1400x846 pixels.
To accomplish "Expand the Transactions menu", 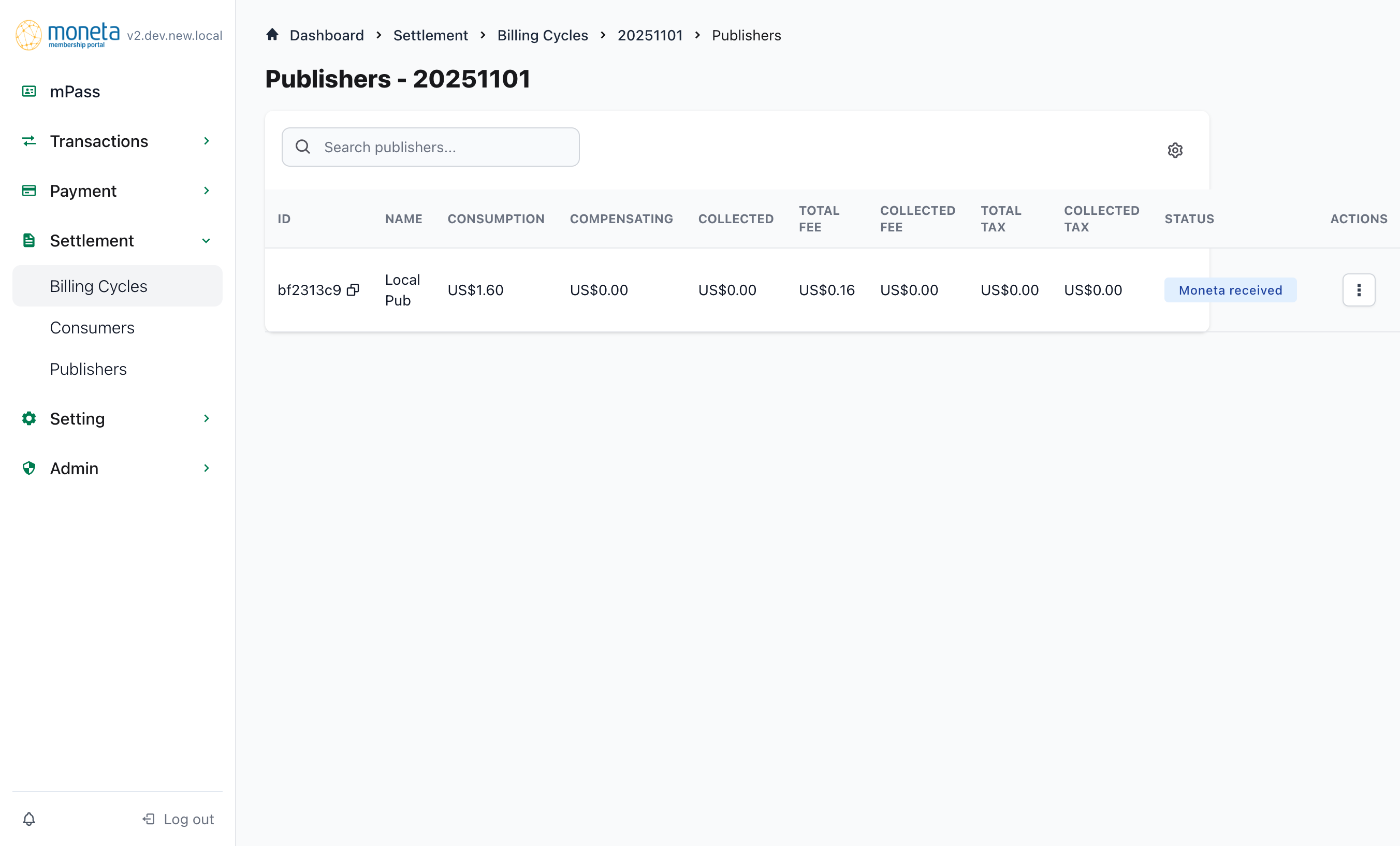I will point(206,141).
